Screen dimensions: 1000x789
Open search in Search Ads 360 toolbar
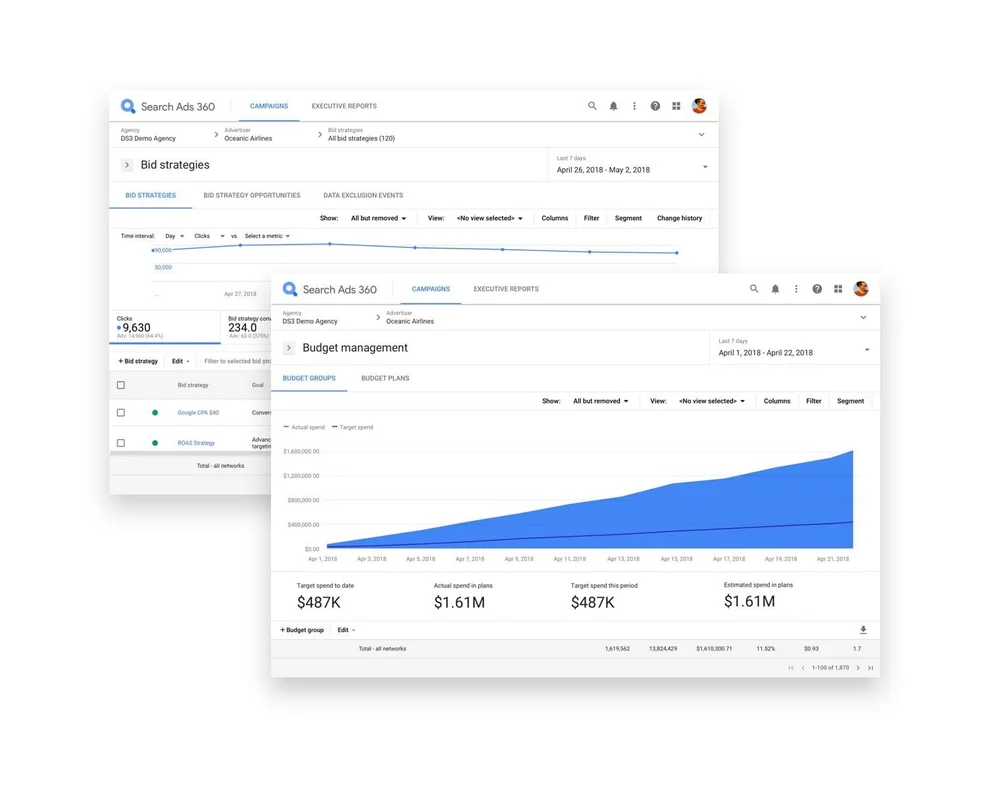[754, 288]
